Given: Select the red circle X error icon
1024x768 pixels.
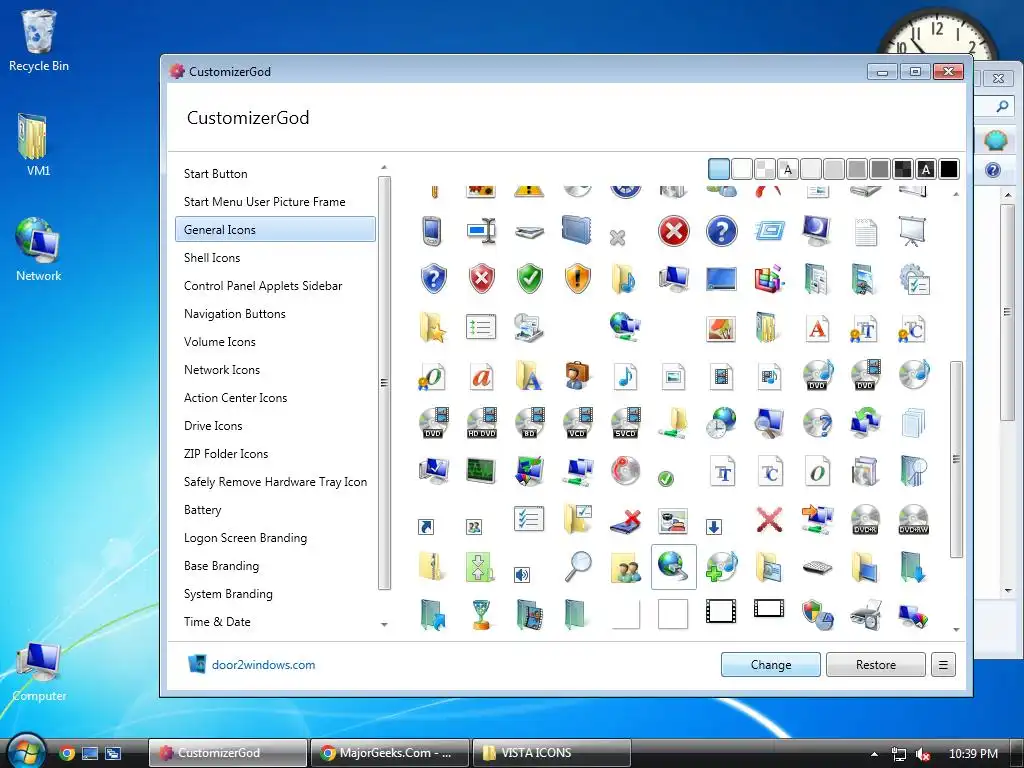Looking at the screenshot, I should [673, 231].
